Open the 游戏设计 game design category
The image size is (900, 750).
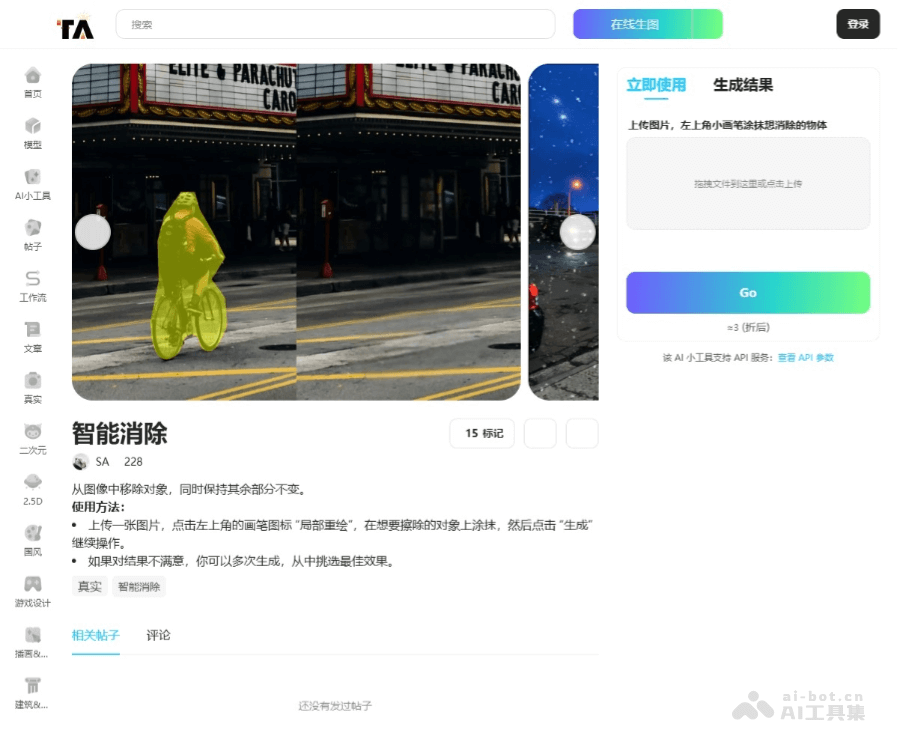(x=33, y=593)
